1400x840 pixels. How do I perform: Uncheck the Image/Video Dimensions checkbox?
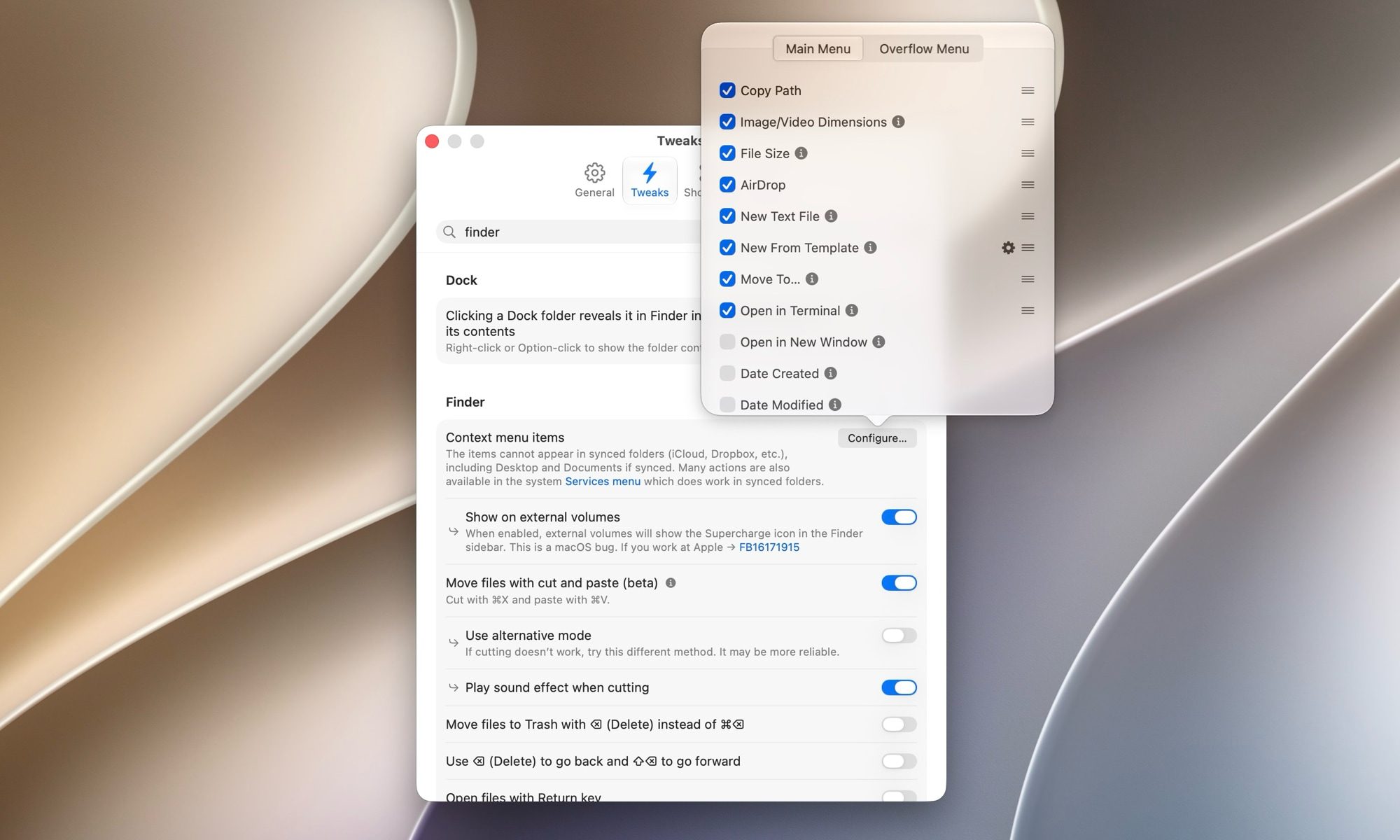[x=727, y=122]
